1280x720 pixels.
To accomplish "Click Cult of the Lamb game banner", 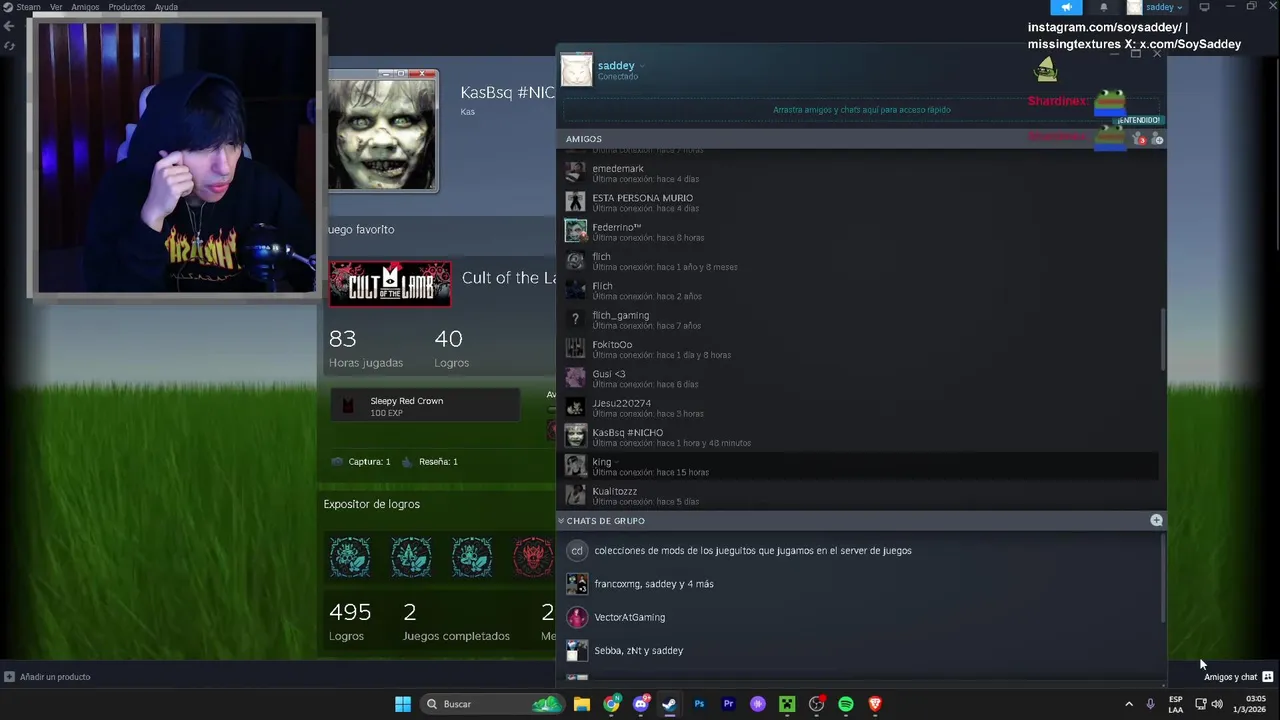I will tap(390, 284).
